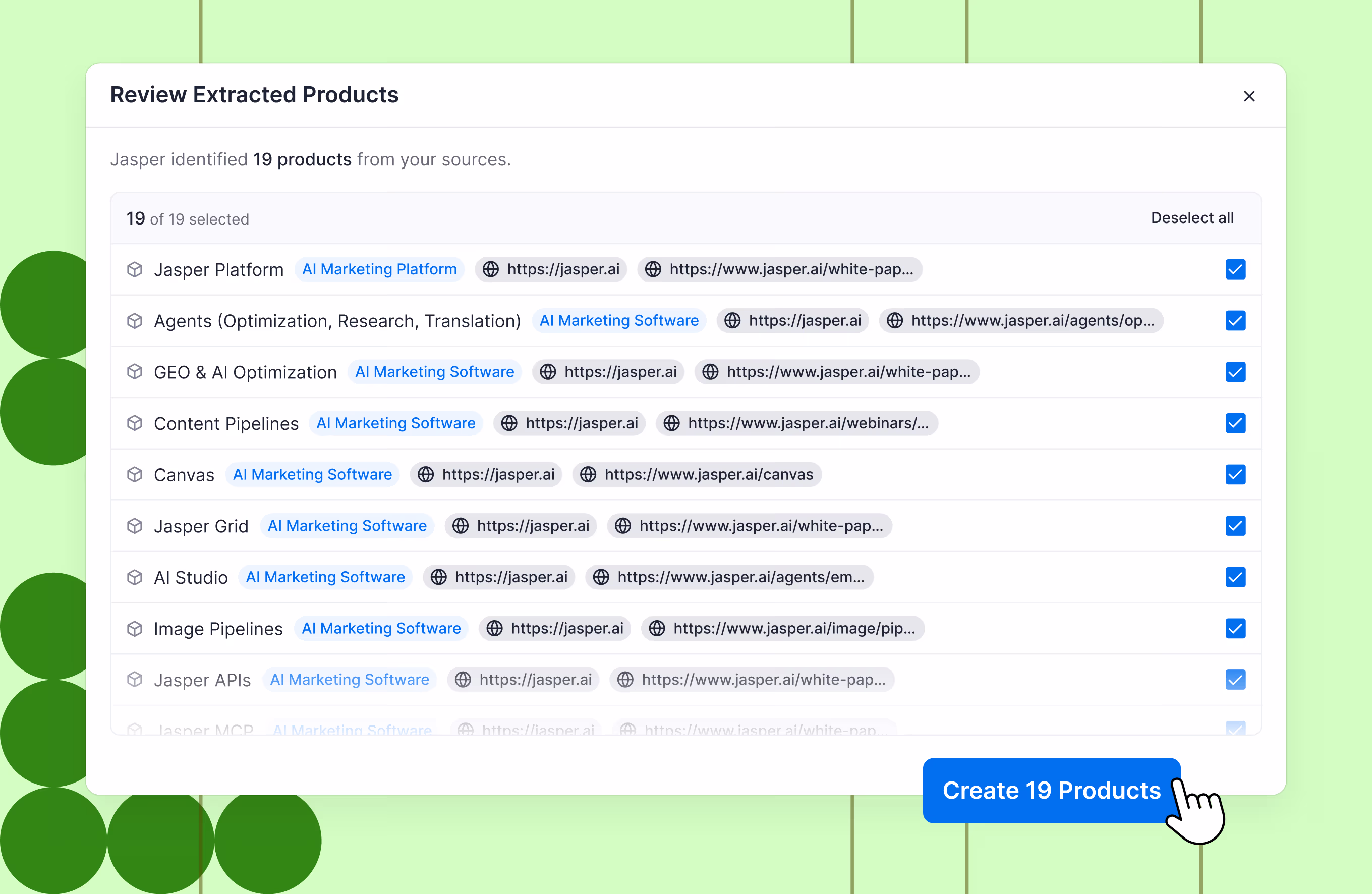
Task: Open the jasper.ai/agents/op... link
Action: [x=1021, y=321]
